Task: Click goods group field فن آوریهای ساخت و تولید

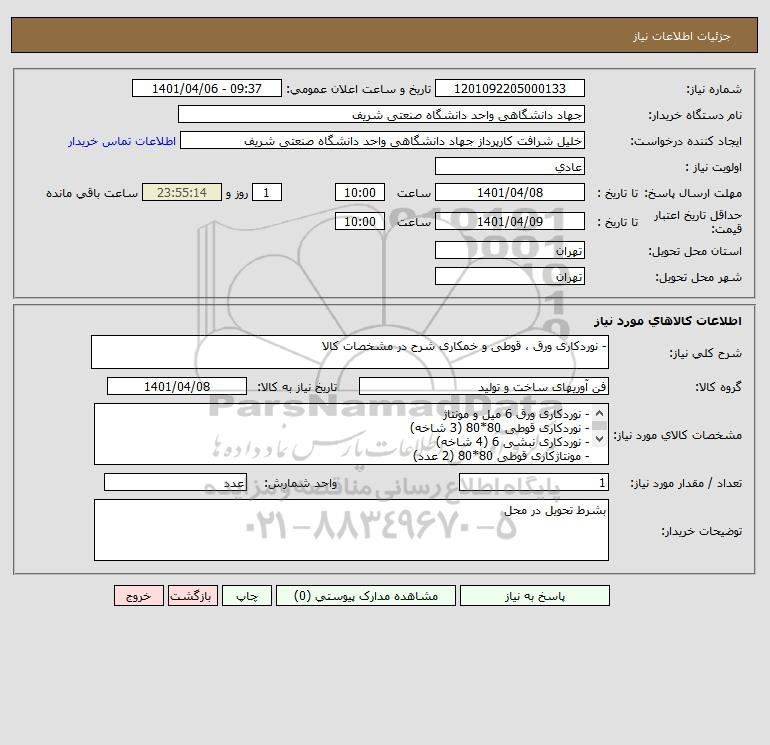Action: (x=484, y=386)
